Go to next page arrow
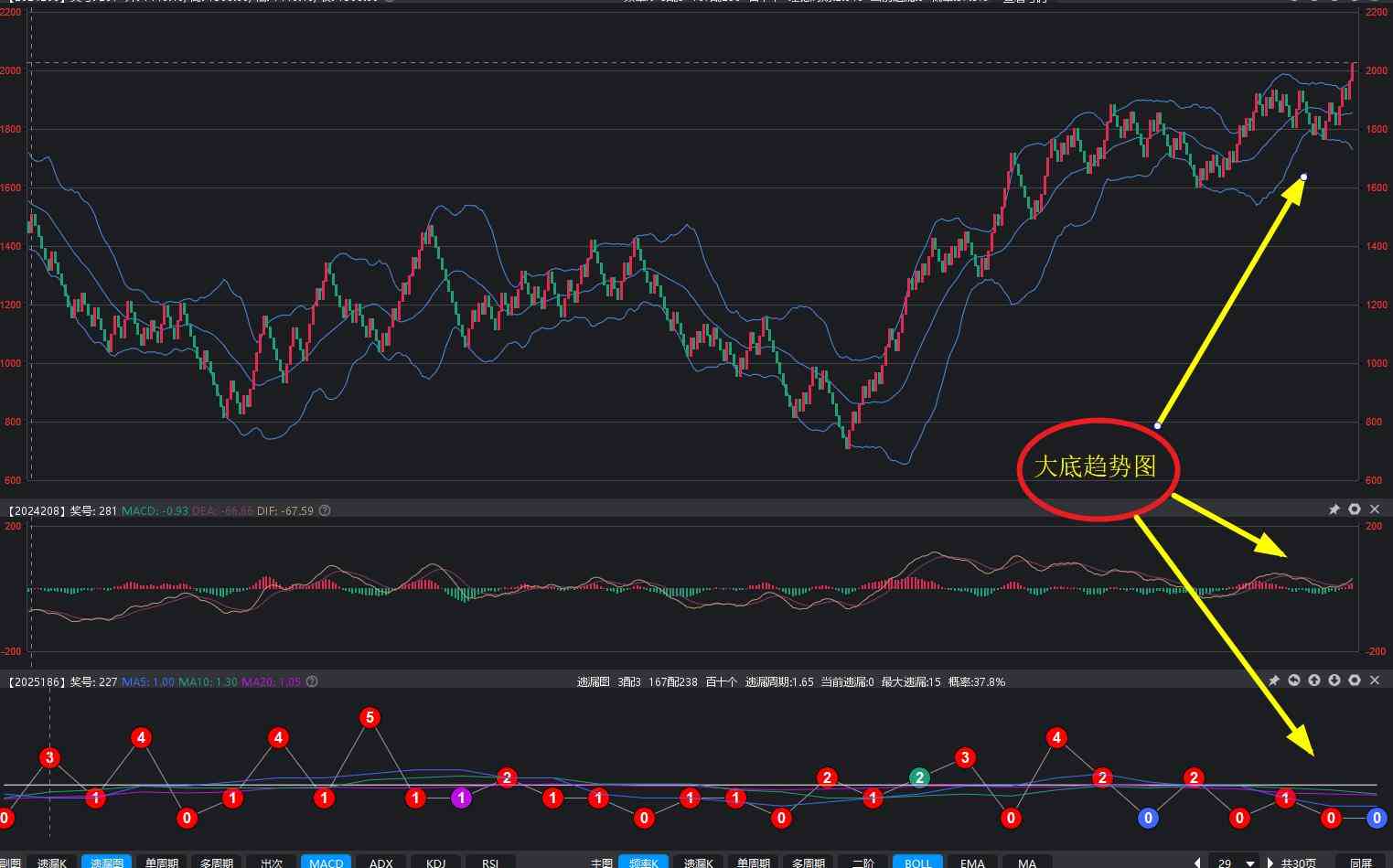 click(1270, 863)
